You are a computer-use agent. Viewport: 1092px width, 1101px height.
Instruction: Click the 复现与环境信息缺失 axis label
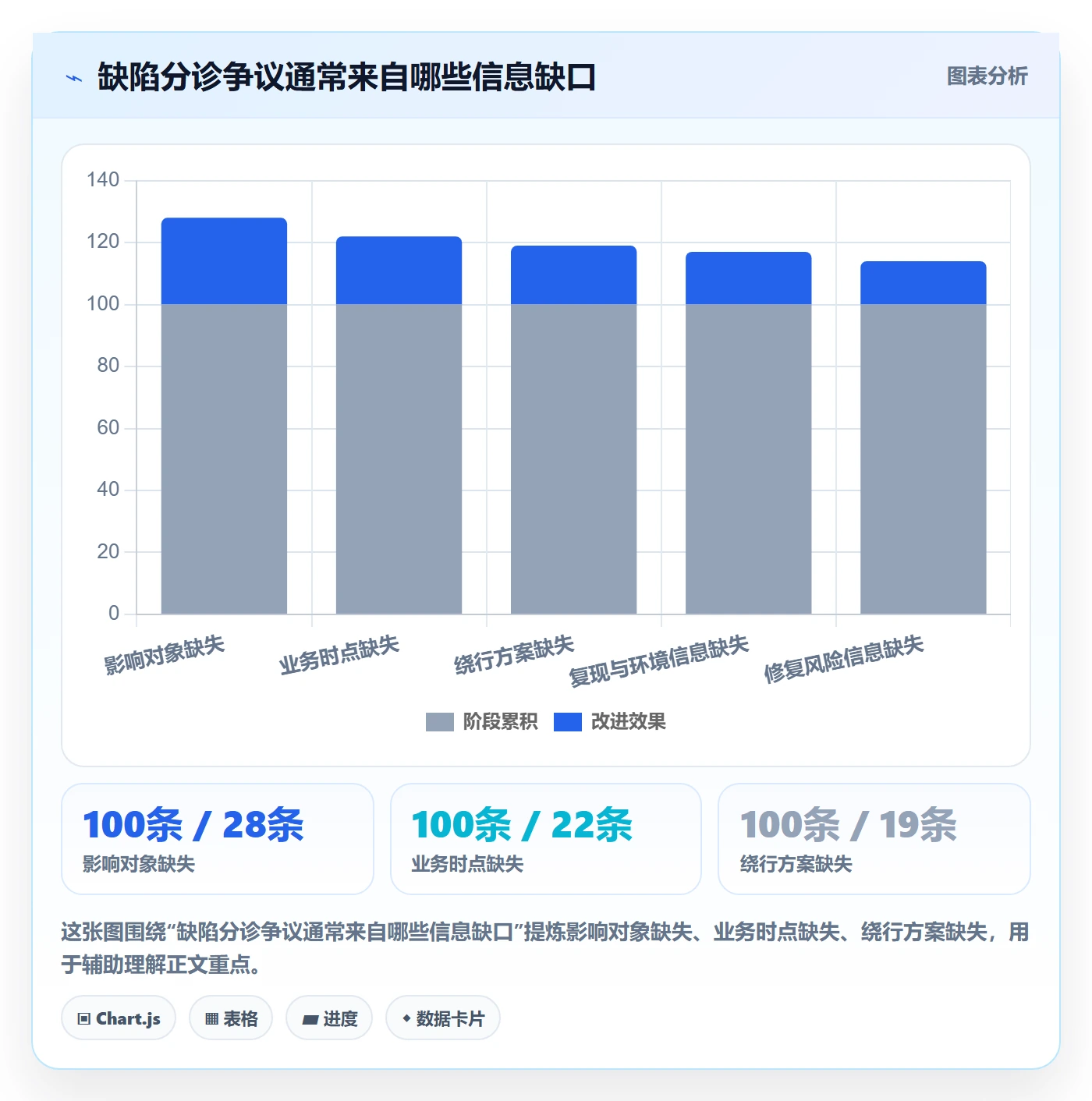[x=659, y=661]
